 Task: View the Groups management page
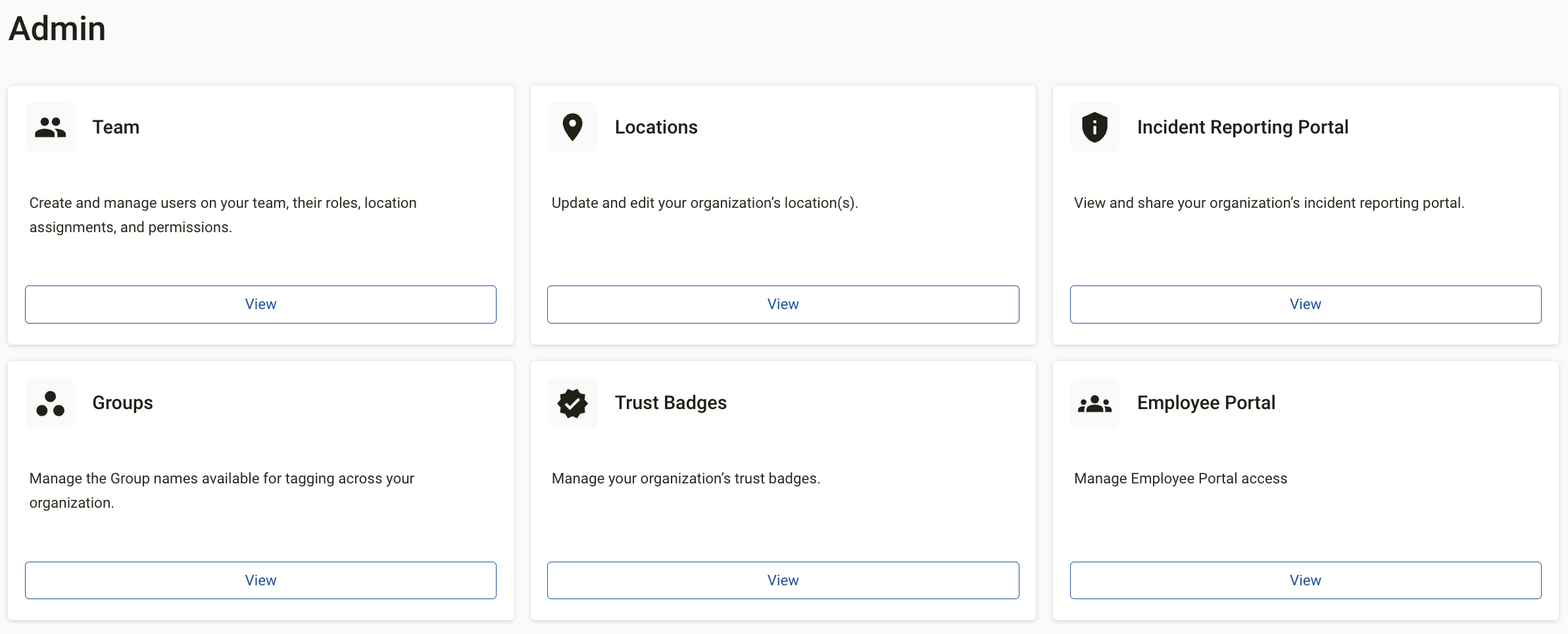(x=260, y=580)
